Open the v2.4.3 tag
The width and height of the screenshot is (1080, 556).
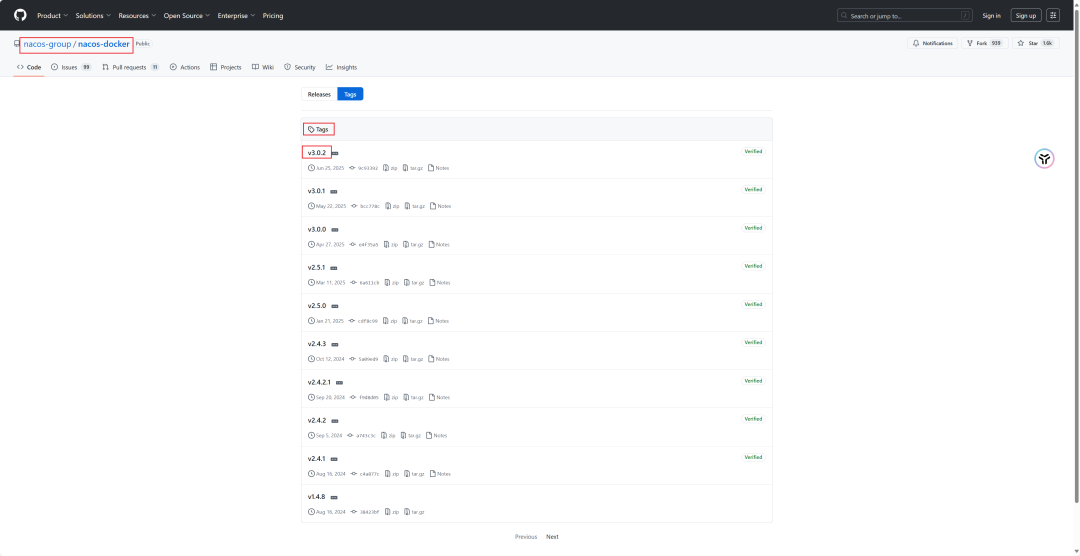click(317, 344)
